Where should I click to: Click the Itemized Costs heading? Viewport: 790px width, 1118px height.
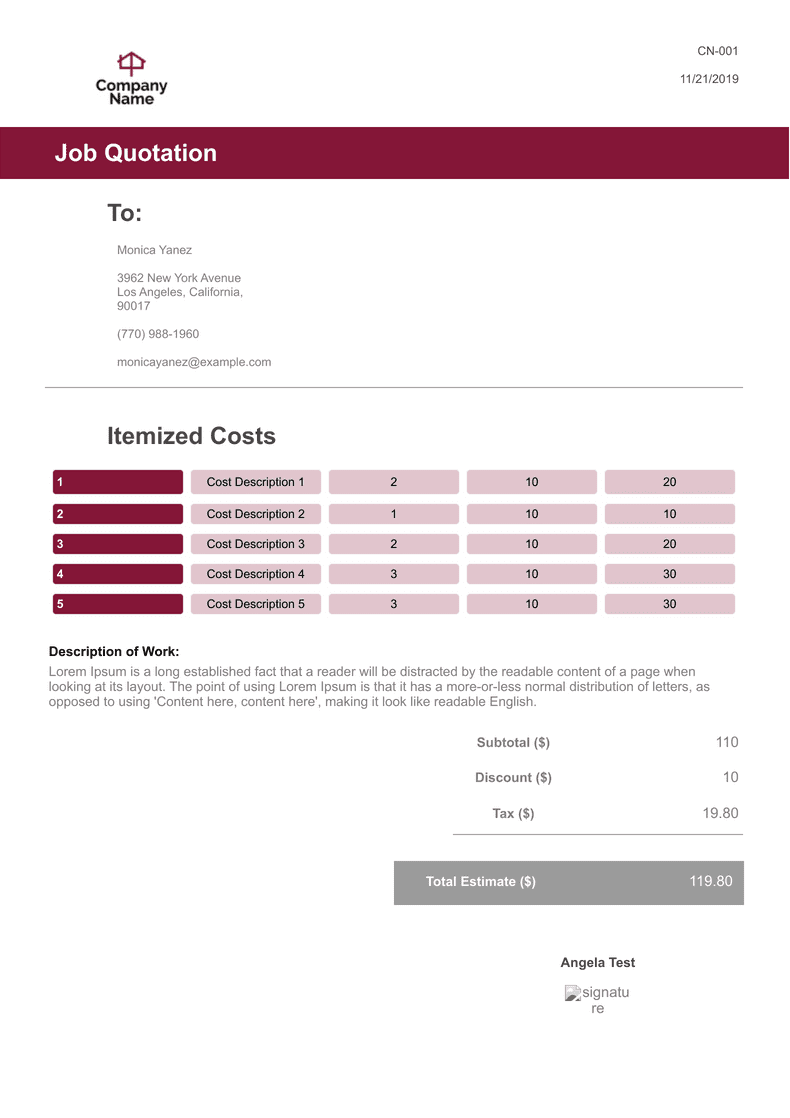point(191,436)
